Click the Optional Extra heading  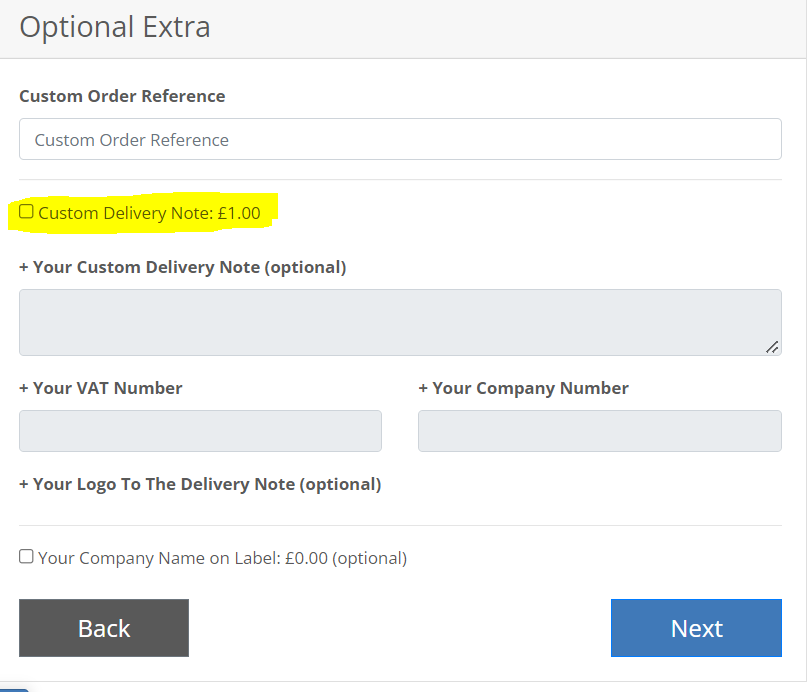click(x=115, y=27)
